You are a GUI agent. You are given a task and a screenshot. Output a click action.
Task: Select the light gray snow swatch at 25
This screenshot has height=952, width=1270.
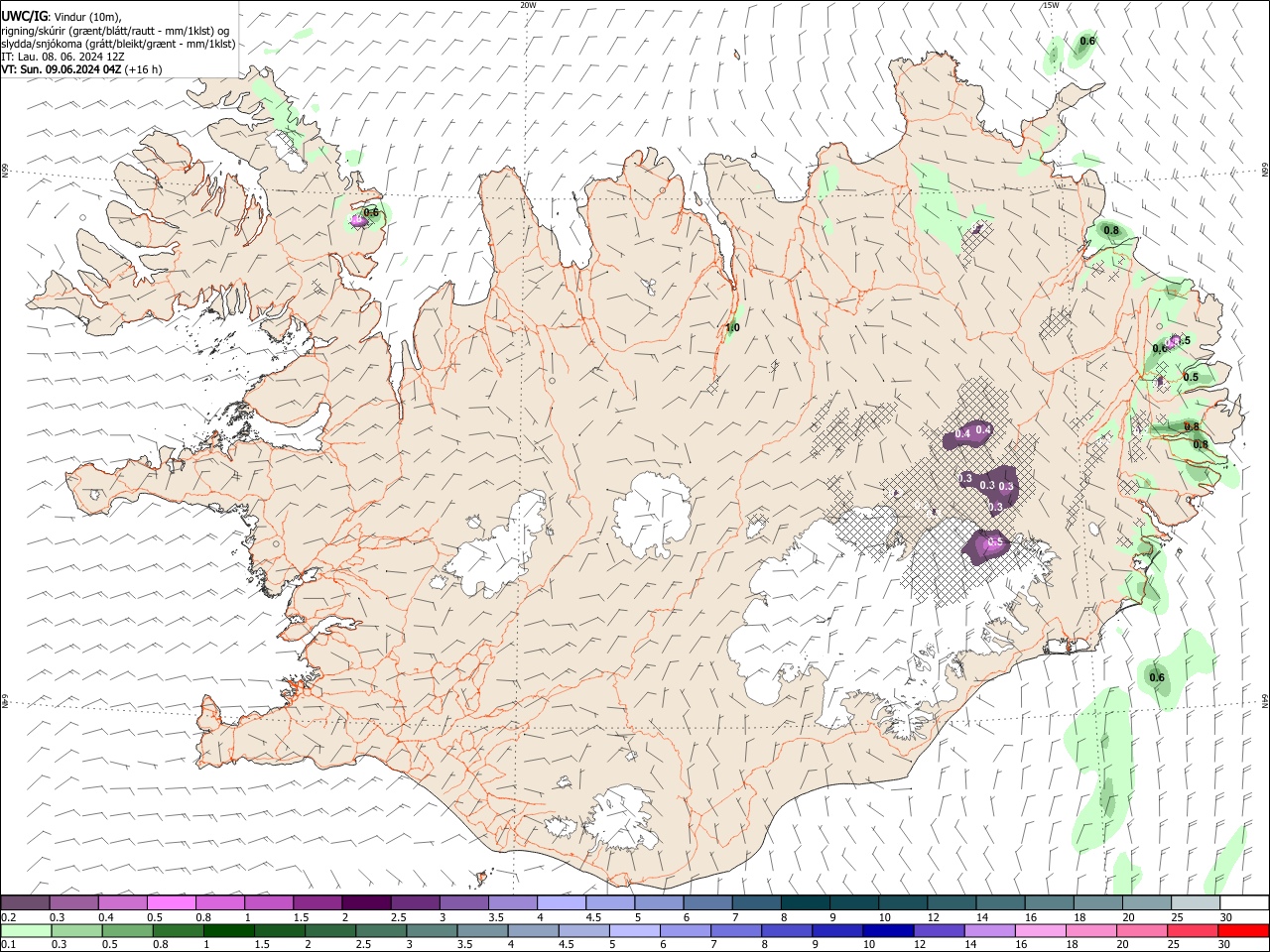click(x=1194, y=902)
